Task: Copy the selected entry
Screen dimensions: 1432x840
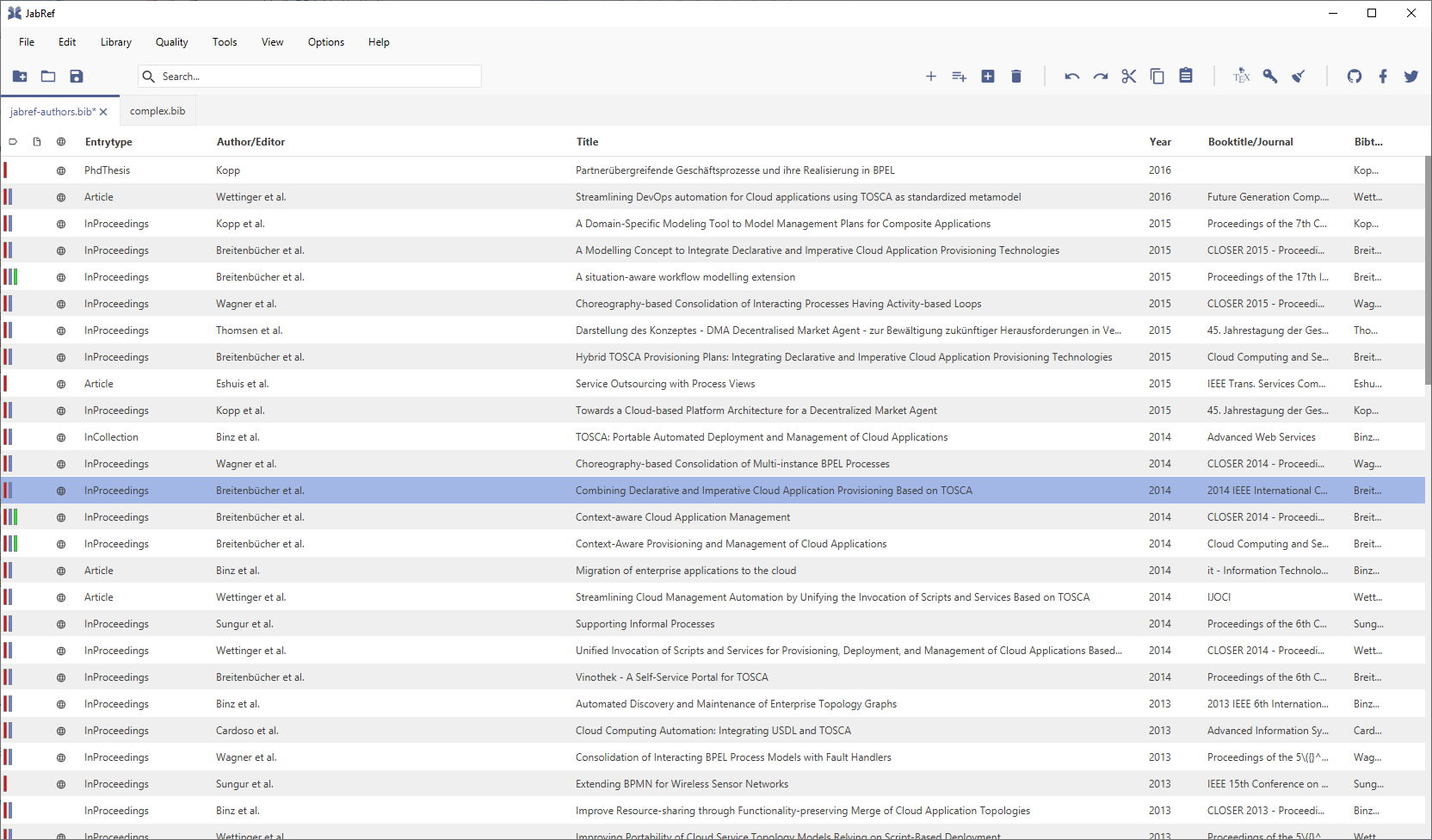Action: [x=1157, y=77]
